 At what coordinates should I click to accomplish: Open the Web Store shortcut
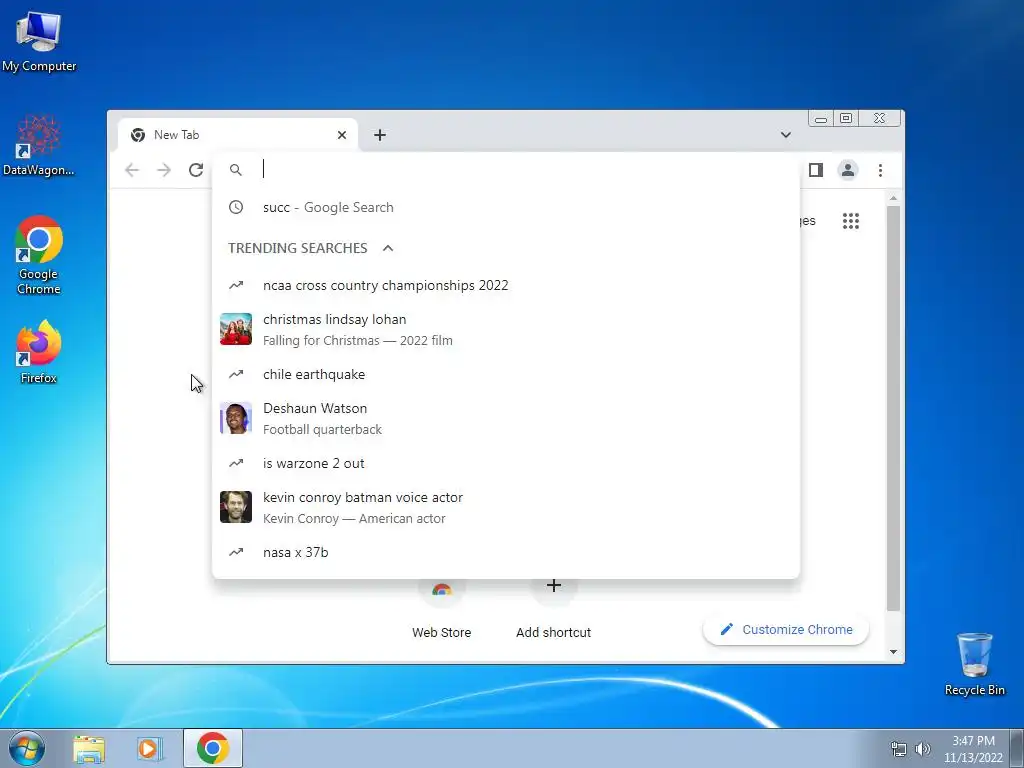(x=441, y=609)
